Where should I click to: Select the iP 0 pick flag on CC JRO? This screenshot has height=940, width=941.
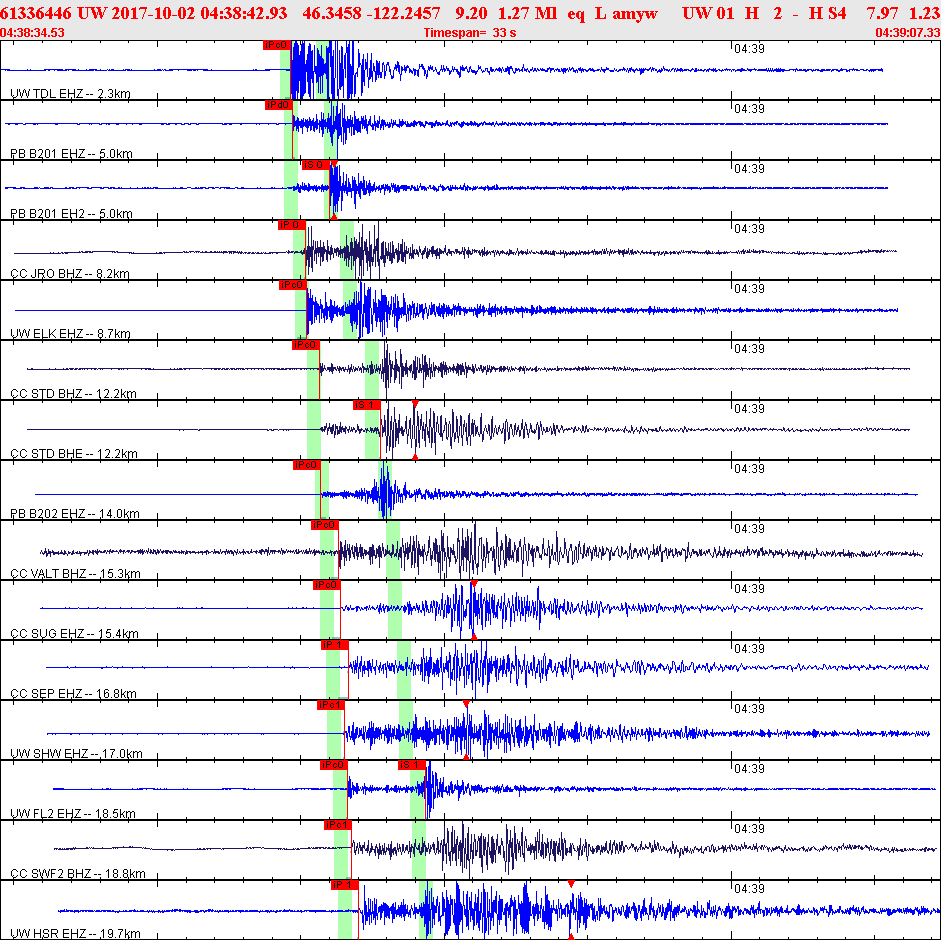coord(292,225)
